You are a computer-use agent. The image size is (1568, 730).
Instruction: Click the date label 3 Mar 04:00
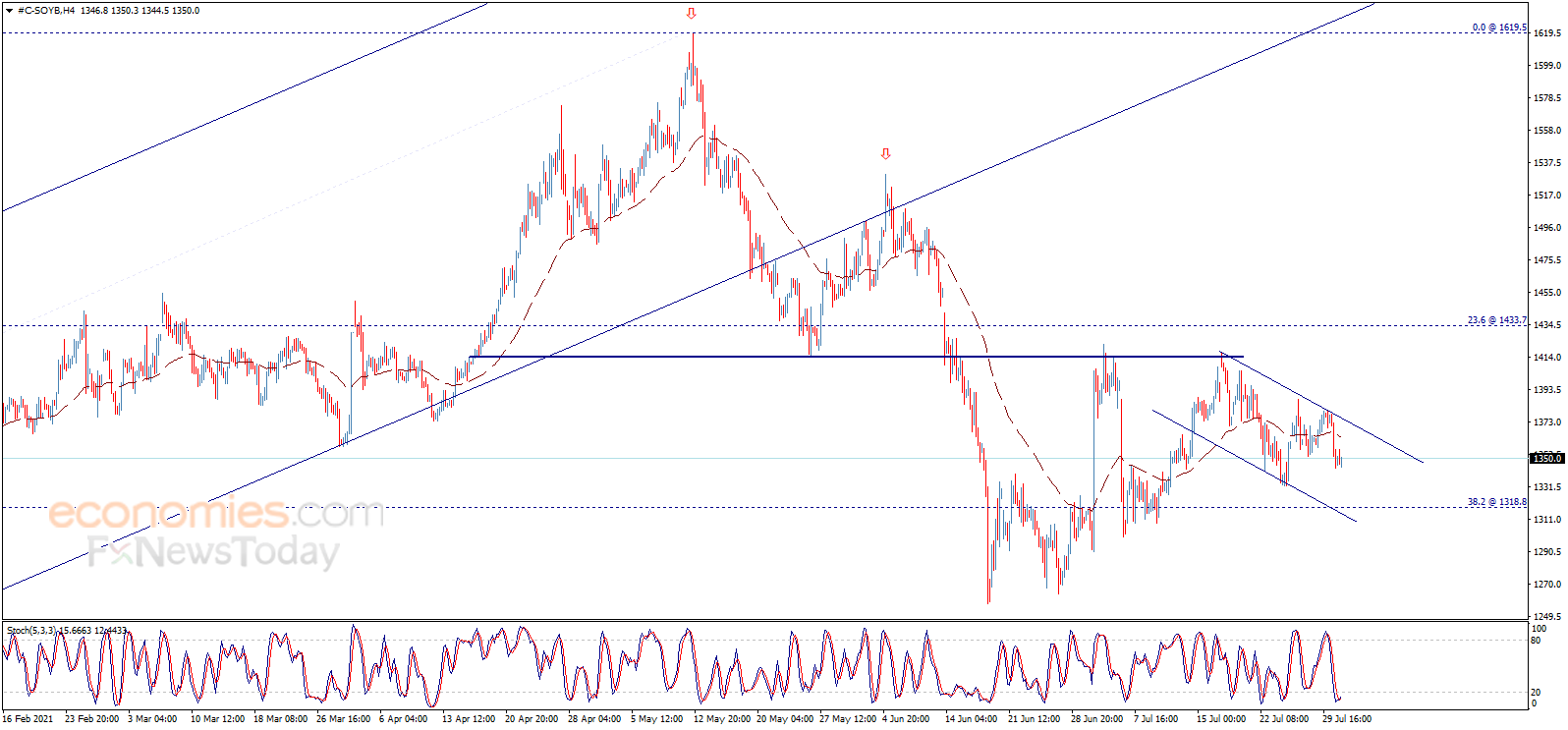click(x=152, y=719)
